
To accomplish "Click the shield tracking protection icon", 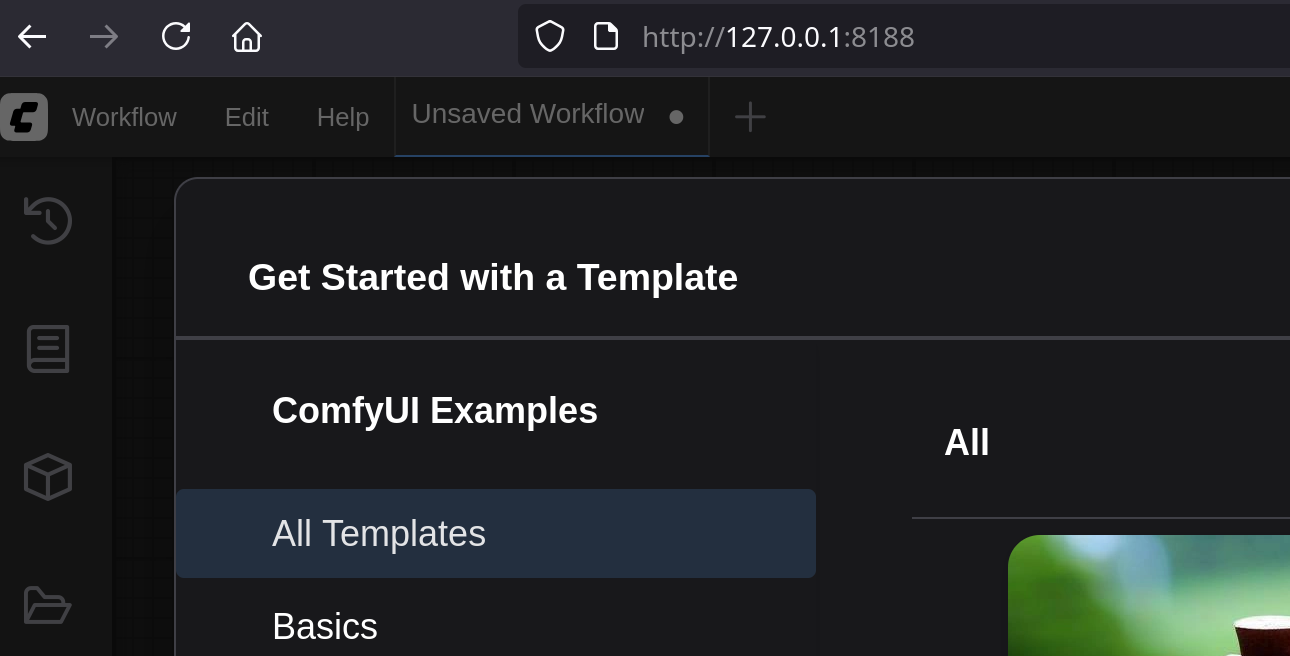I will click(550, 37).
